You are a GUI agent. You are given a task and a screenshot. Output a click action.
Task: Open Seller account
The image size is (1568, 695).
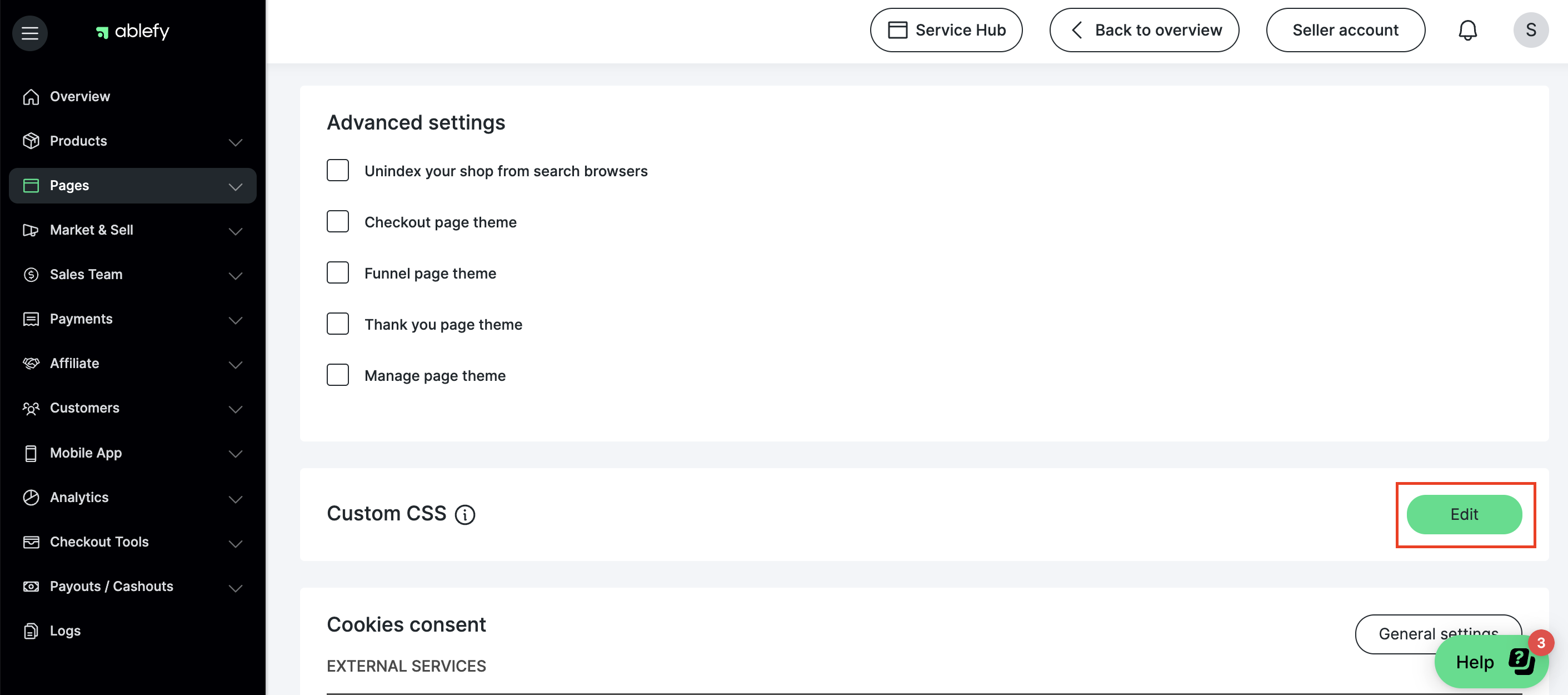(1345, 30)
